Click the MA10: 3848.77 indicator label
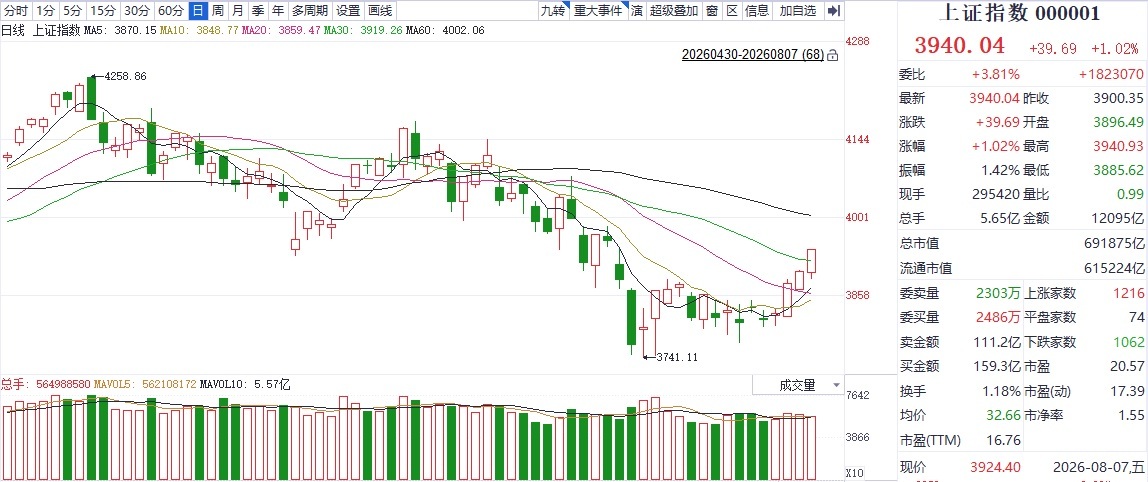 click(x=200, y=31)
